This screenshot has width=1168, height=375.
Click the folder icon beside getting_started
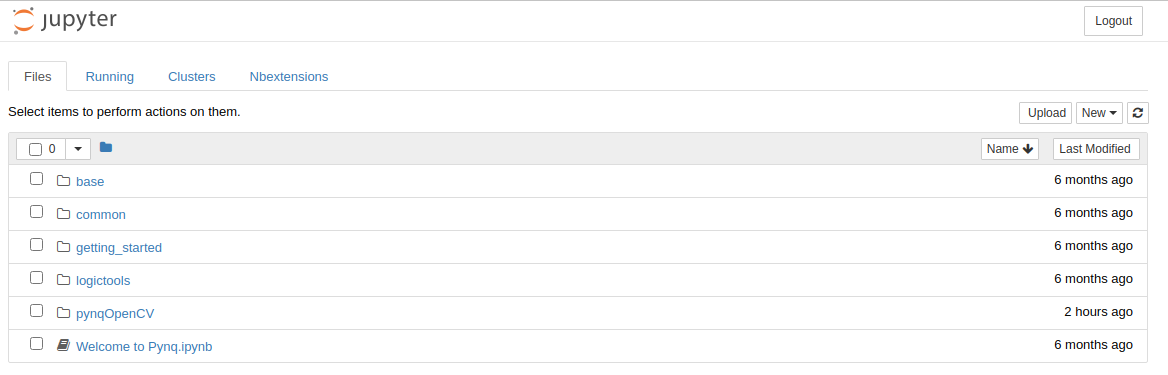[x=63, y=247]
